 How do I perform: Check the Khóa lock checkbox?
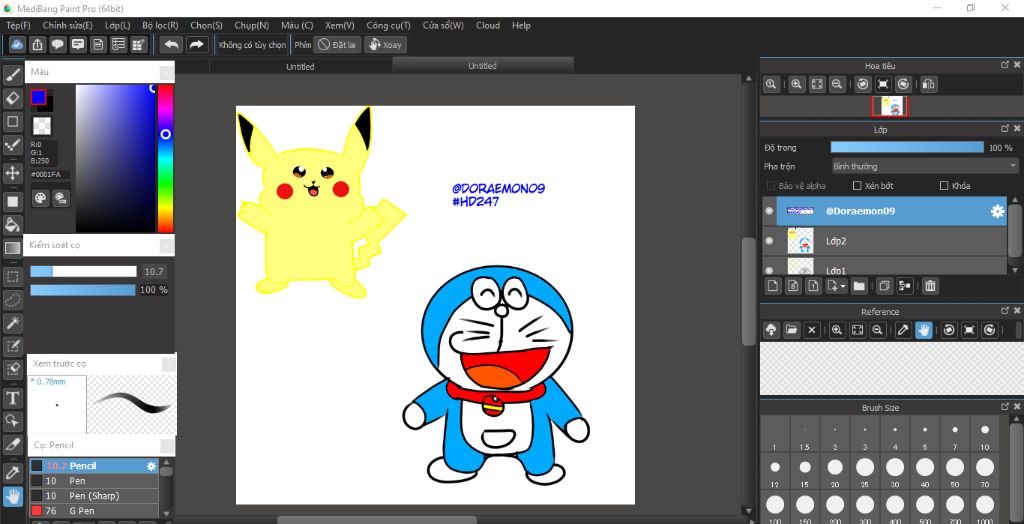point(944,186)
